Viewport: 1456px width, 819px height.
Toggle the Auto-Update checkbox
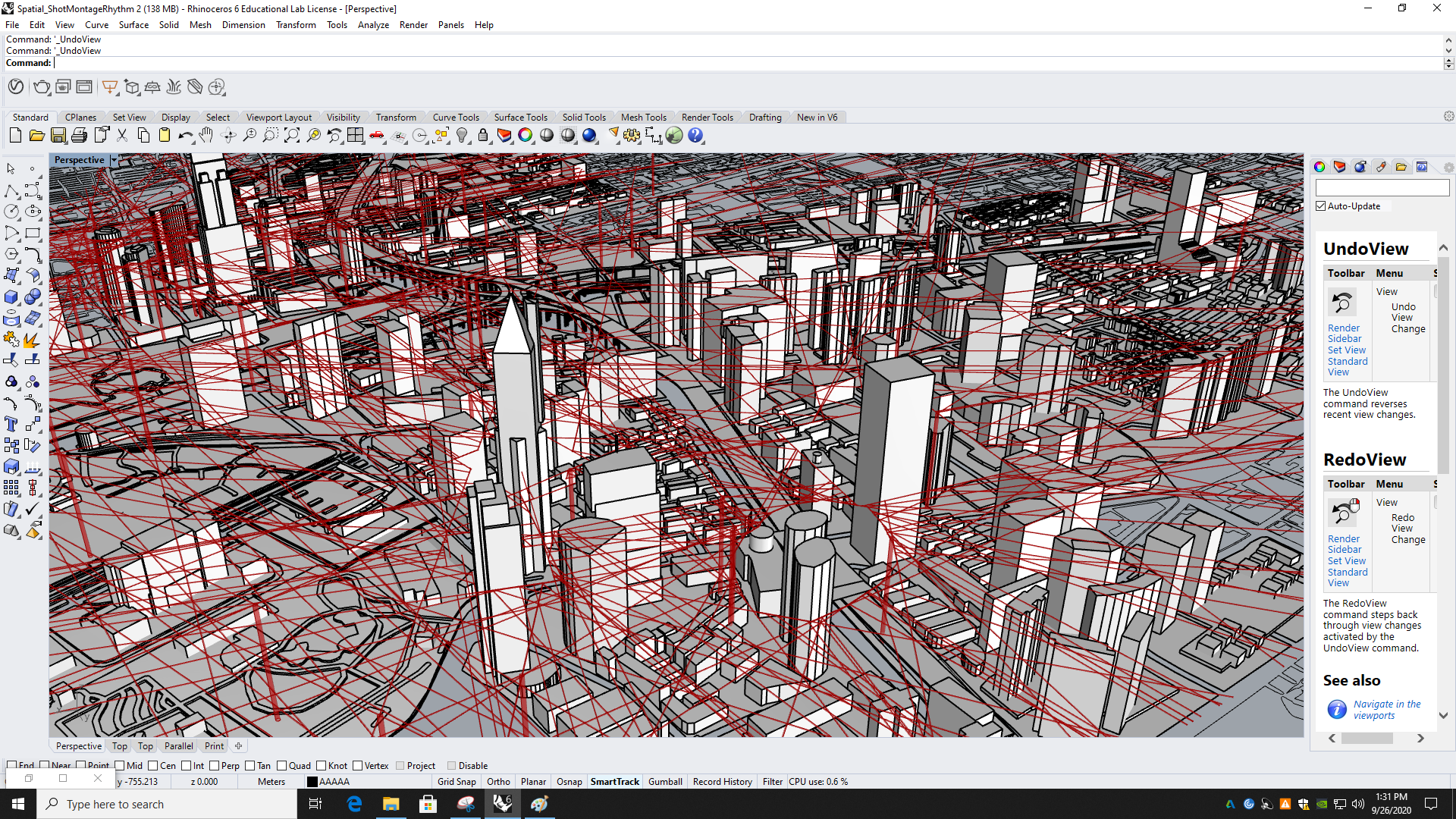(x=1321, y=206)
